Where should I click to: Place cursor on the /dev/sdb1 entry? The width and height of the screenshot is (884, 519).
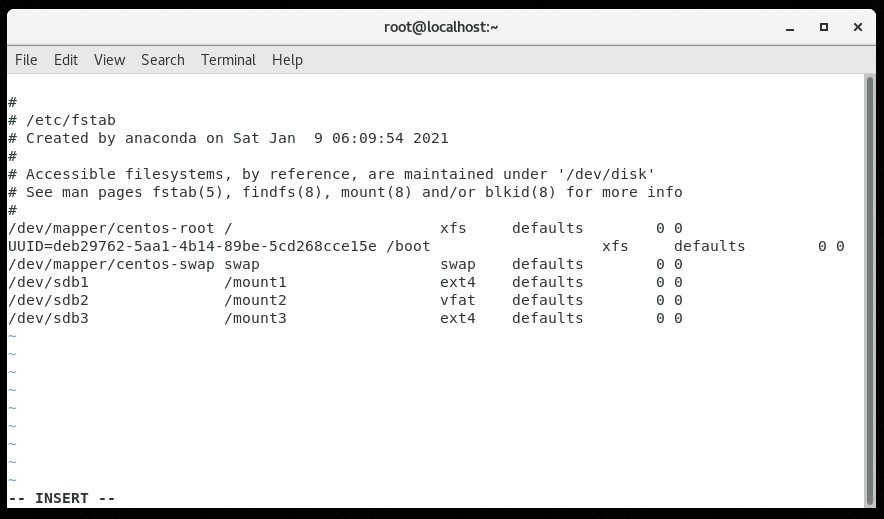48,282
